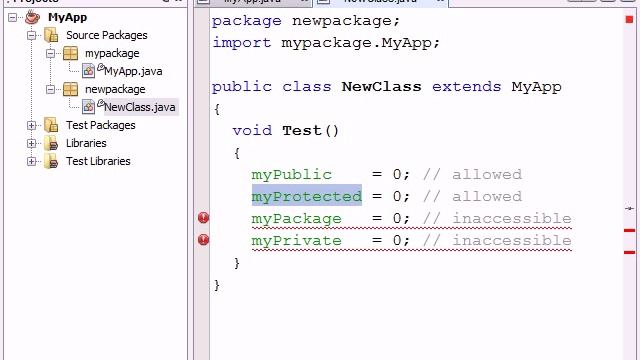The height and width of the screenshot is (360, 640).
Task: Switch to the NewClass.java editor tab
Action: pyautogui.click(x=380, y=2)
